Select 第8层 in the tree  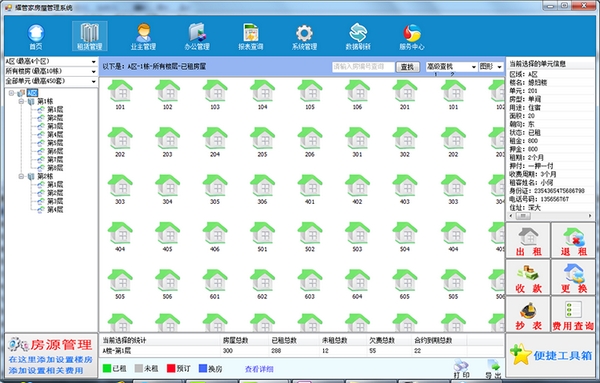point(55,168)
